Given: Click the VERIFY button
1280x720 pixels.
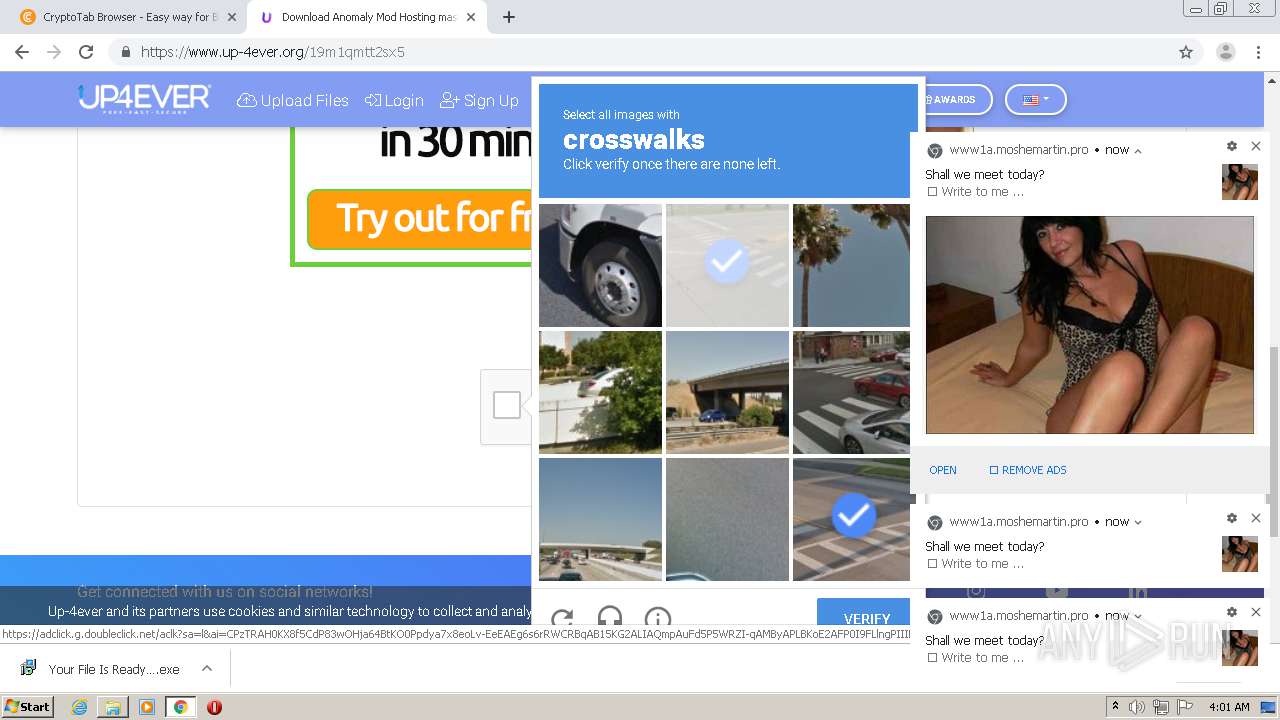Looking at the screenshot, I should 866,613.
